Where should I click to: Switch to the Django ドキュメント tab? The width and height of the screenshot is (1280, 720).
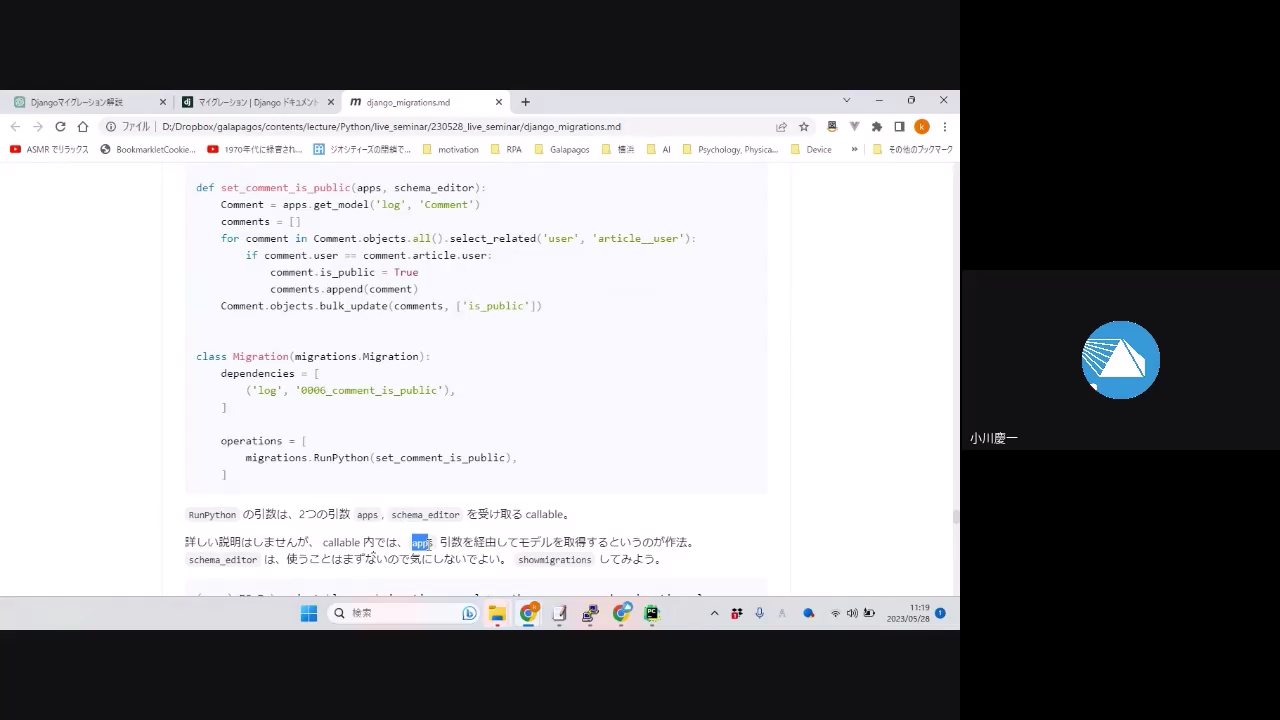pos(257,102)
